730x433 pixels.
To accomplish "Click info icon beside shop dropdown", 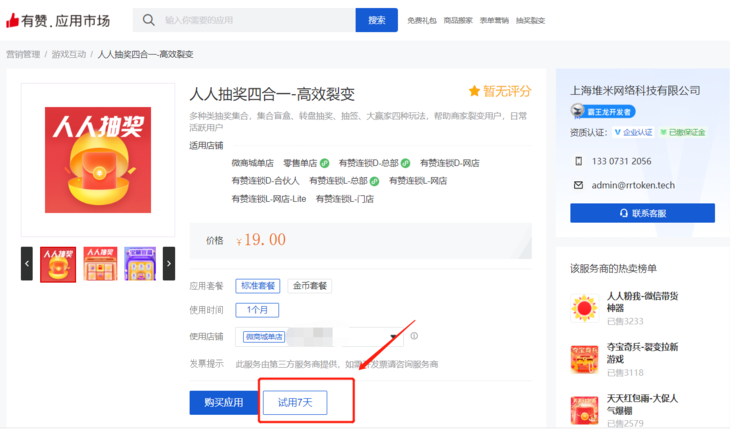I will tap(414, 336).
